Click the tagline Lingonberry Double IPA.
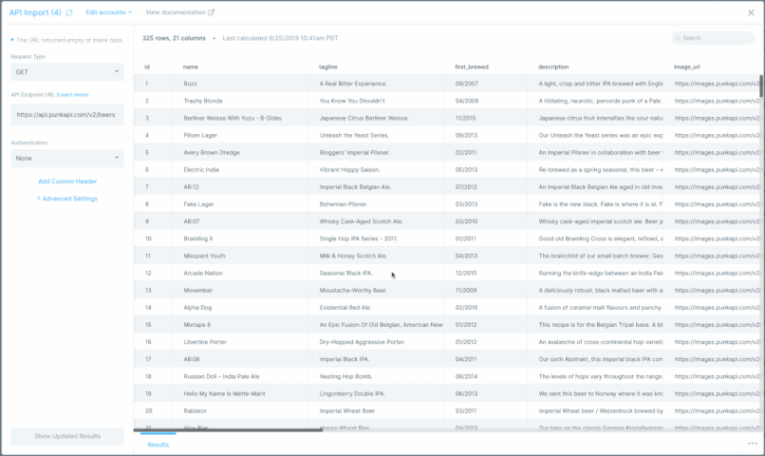 pyautogui.click(x=352, y=394)
